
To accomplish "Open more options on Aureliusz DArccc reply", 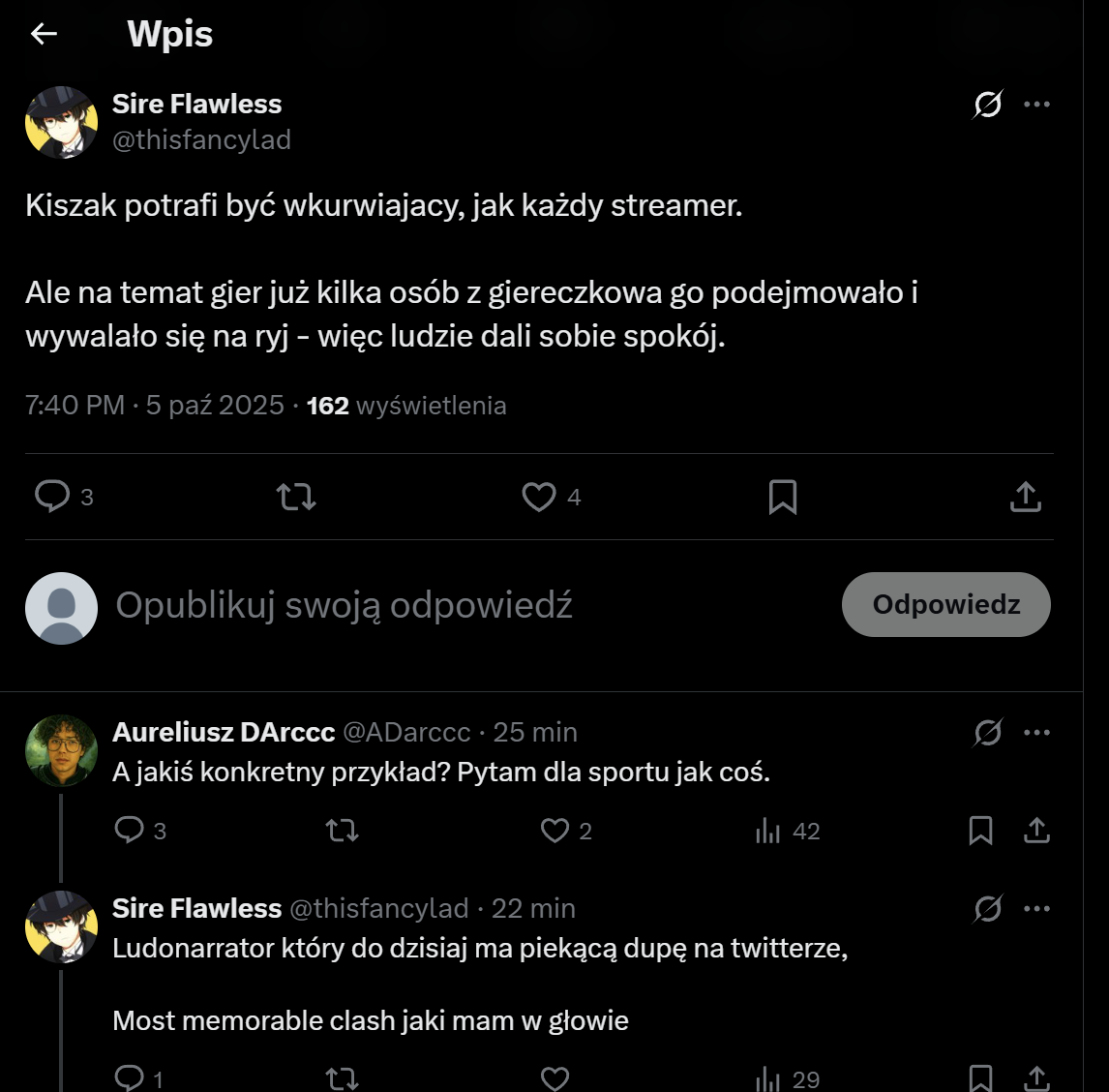I will click(1036, 733).
